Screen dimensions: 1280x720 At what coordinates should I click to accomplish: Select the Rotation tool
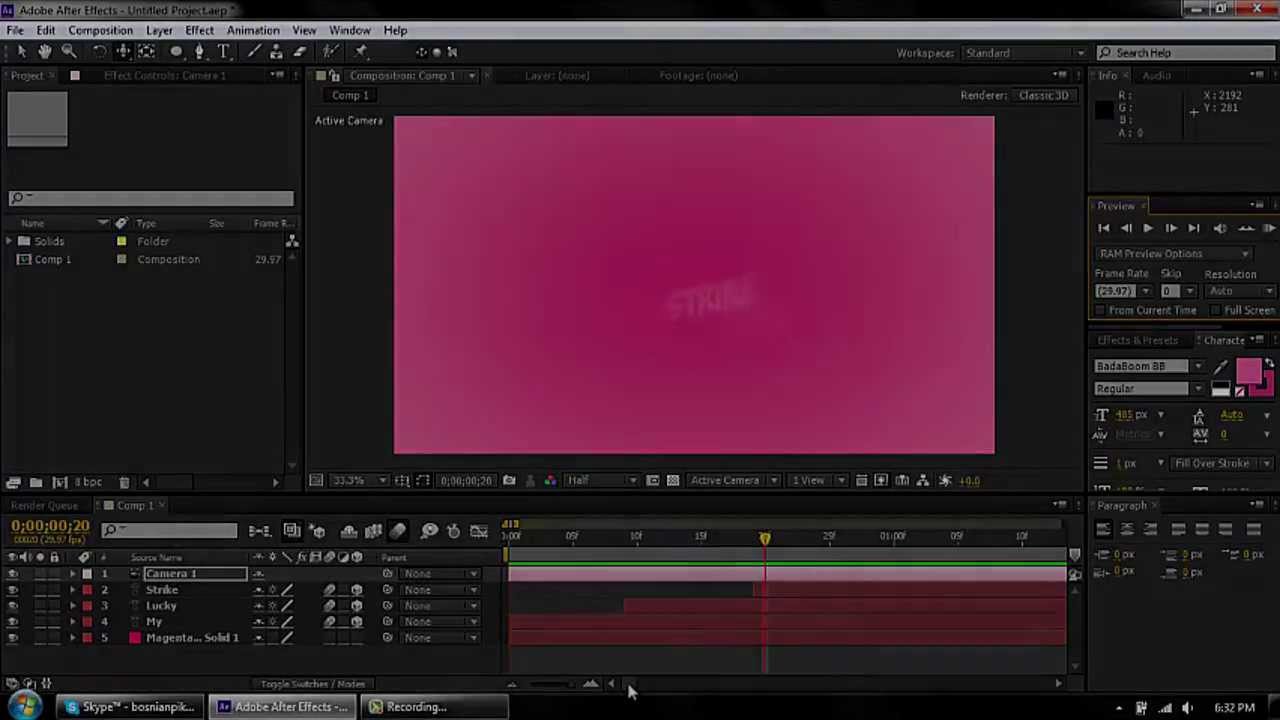coord(99,52)
